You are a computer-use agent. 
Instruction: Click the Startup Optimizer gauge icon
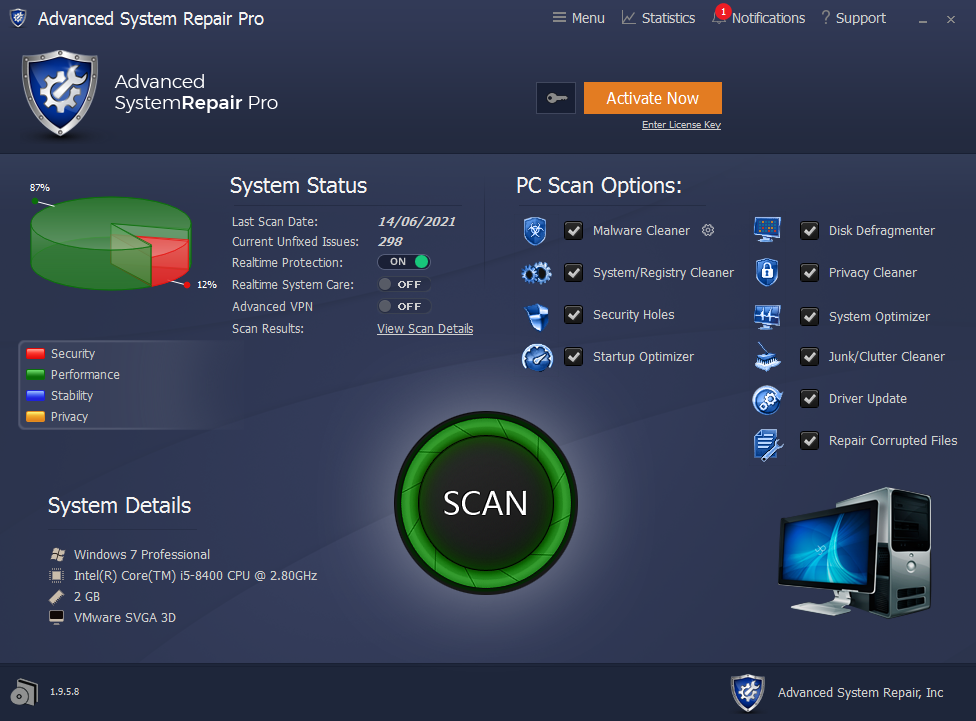[537, 357]
